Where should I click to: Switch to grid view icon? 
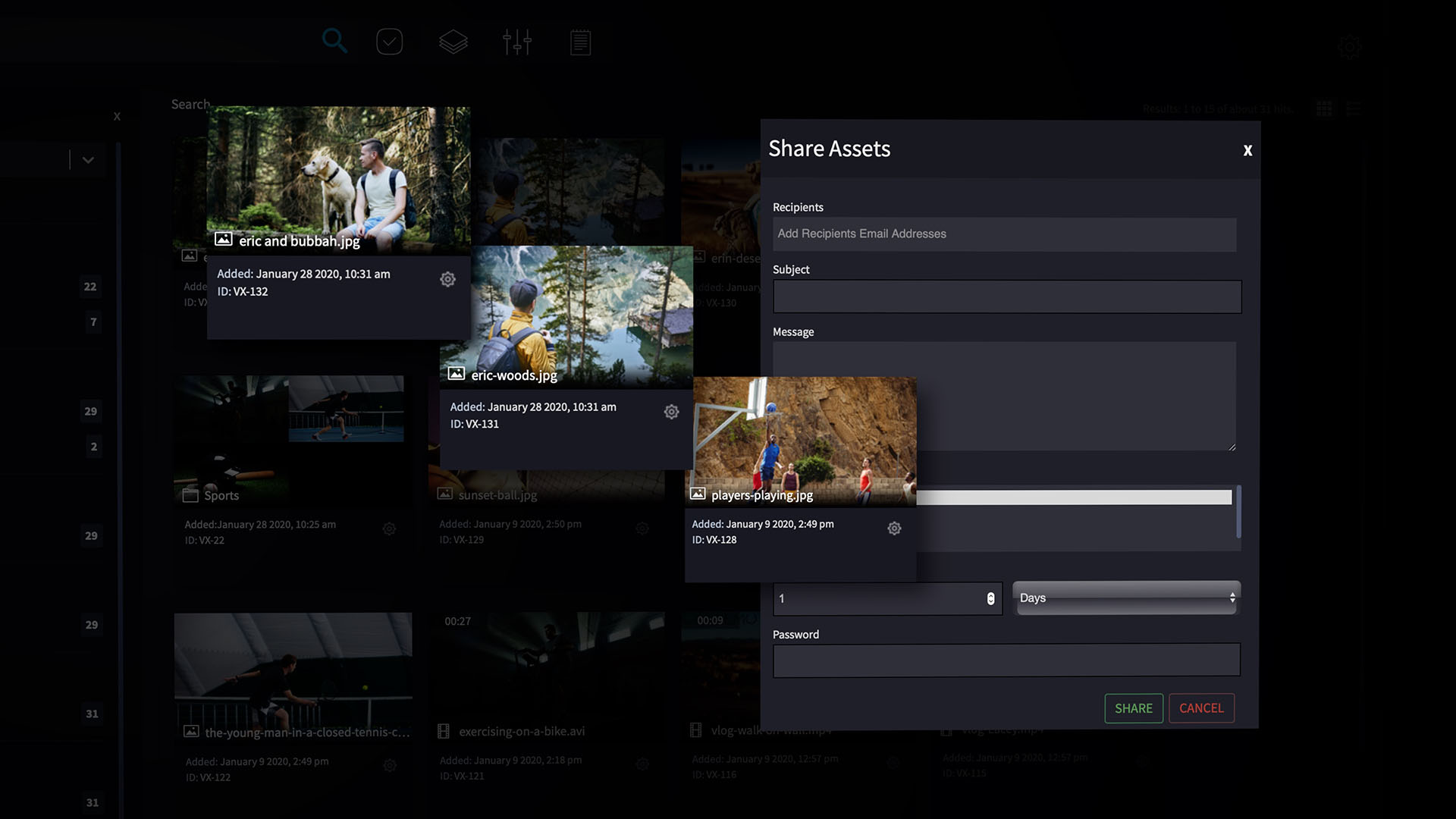1324,109
